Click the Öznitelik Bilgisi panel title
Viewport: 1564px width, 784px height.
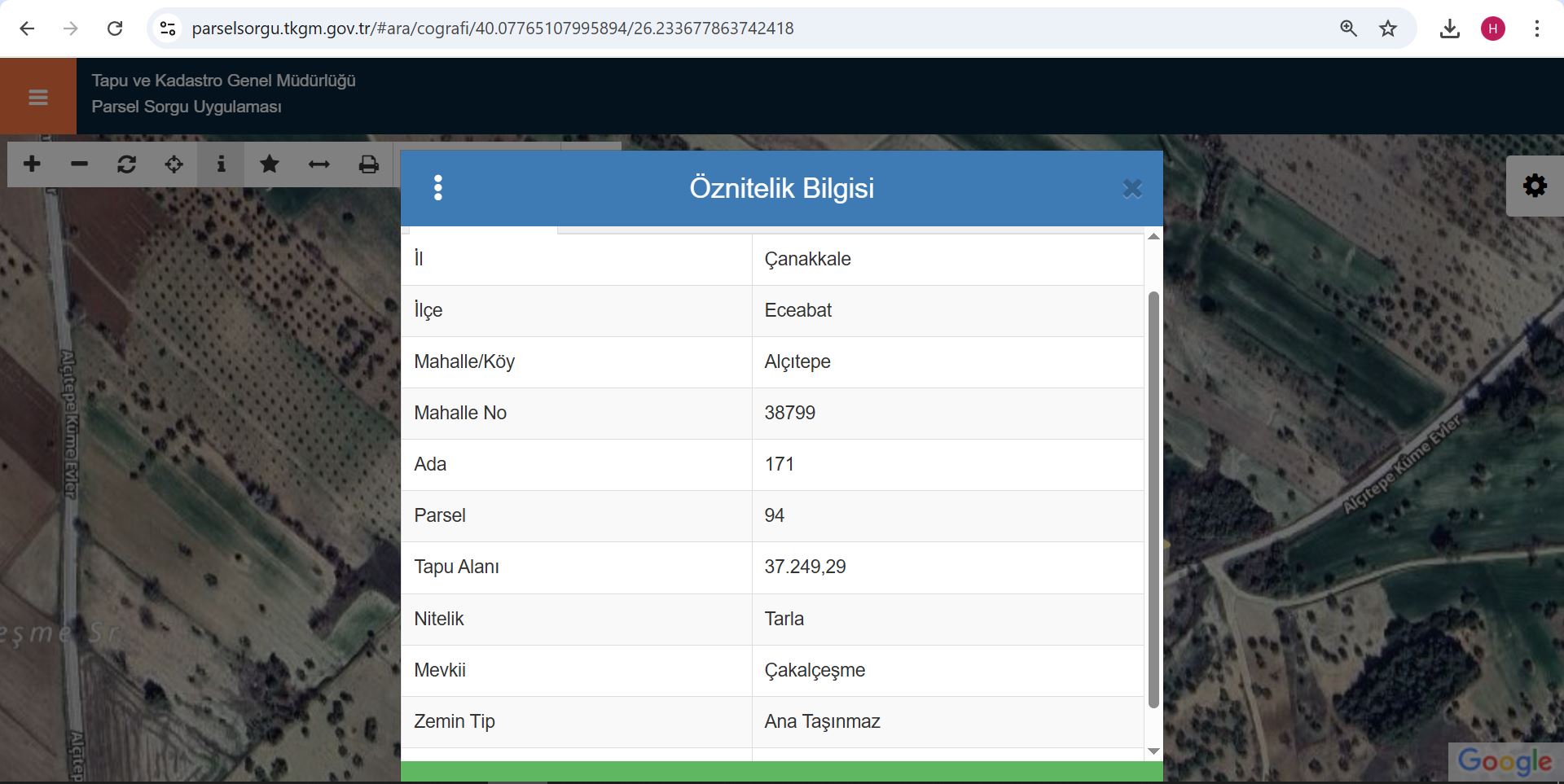pos(782,188)
